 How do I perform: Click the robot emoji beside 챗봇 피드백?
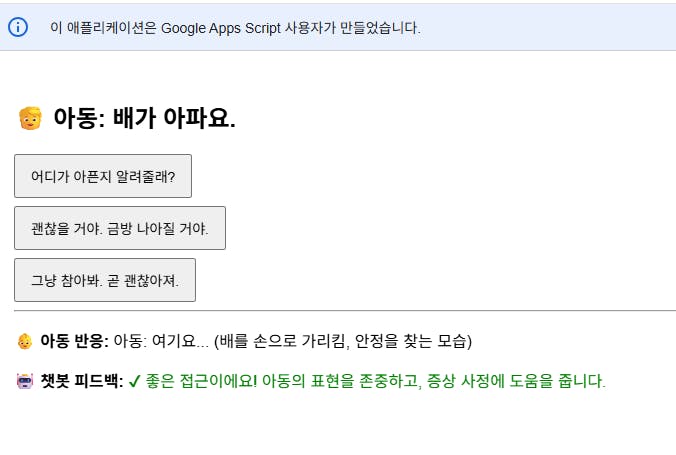click(25, 381)
